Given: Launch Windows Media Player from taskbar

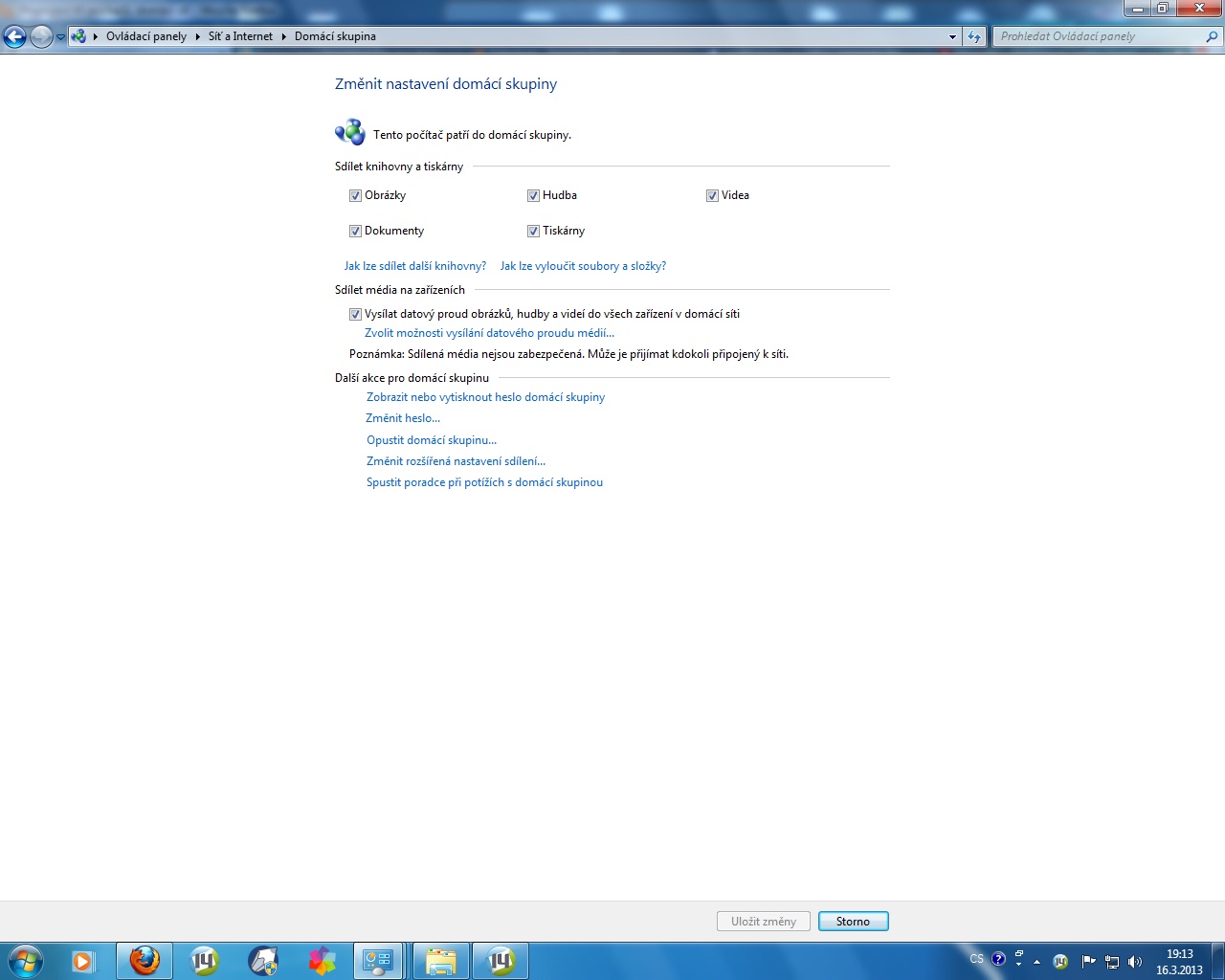Looking at the screenshot, I should click(83, 961).
